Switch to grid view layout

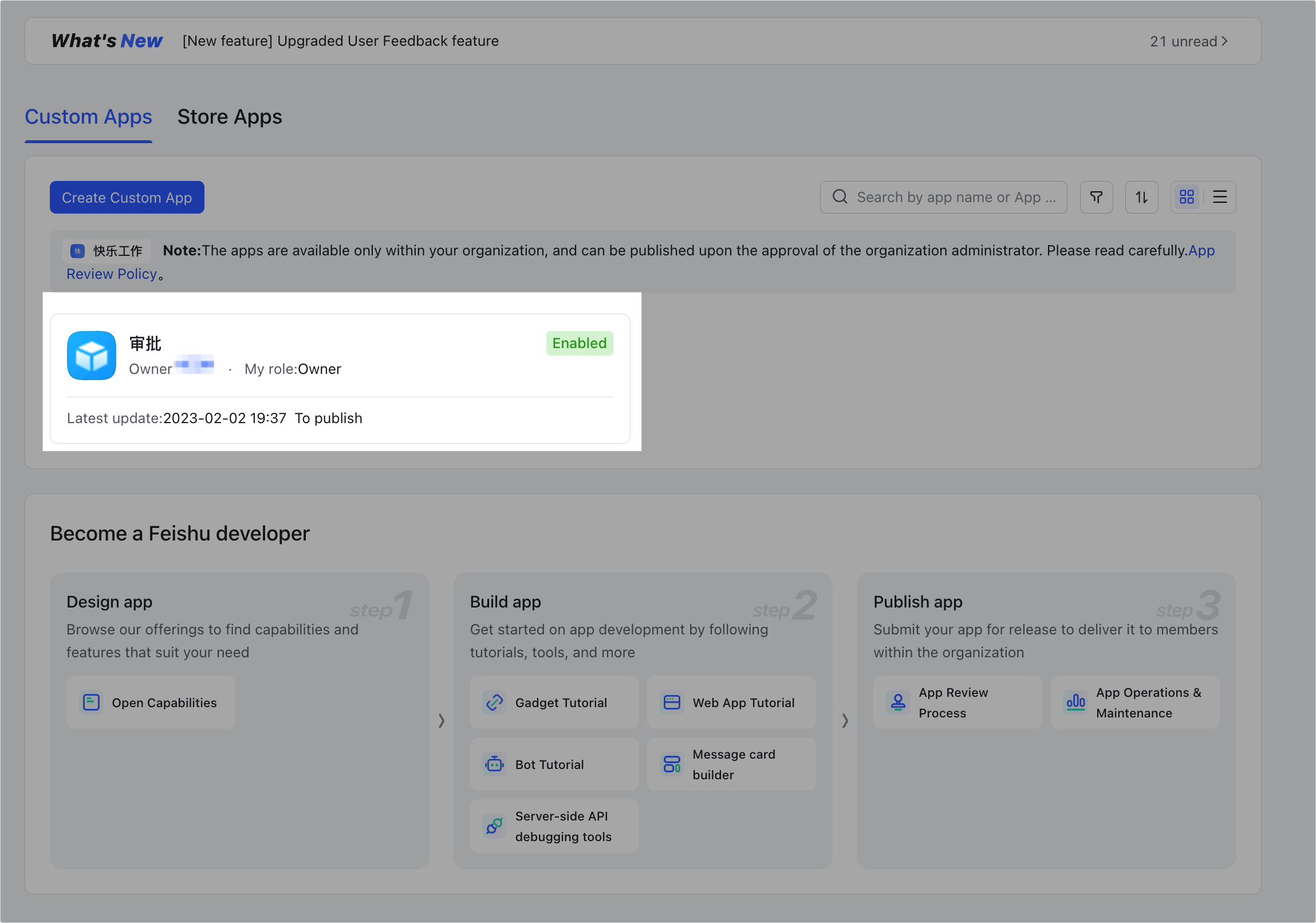click(1187, 197)
